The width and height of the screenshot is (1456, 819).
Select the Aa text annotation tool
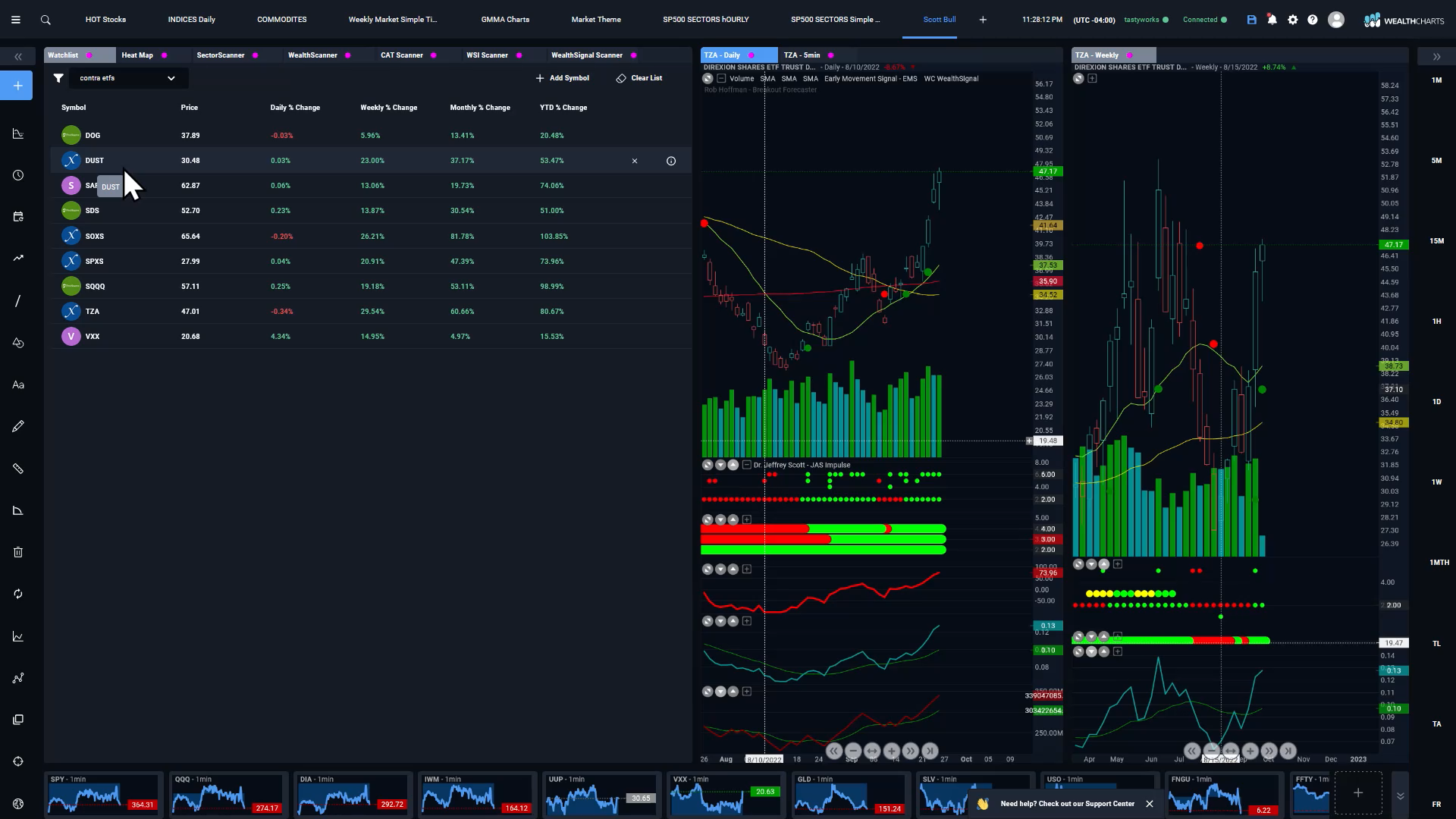coord(18,384)
